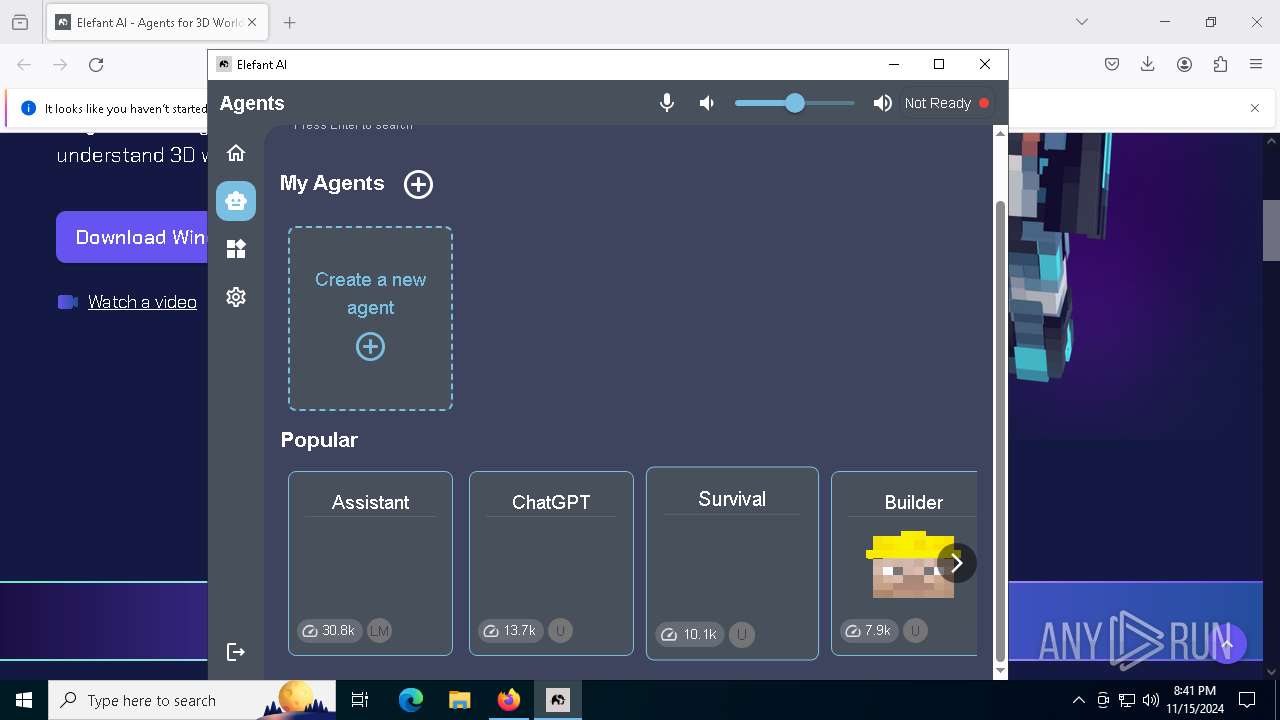Launch Microsoft Edge from taskbar
The height and width of the screenshot is (720, 1280).
coord(411,700)
